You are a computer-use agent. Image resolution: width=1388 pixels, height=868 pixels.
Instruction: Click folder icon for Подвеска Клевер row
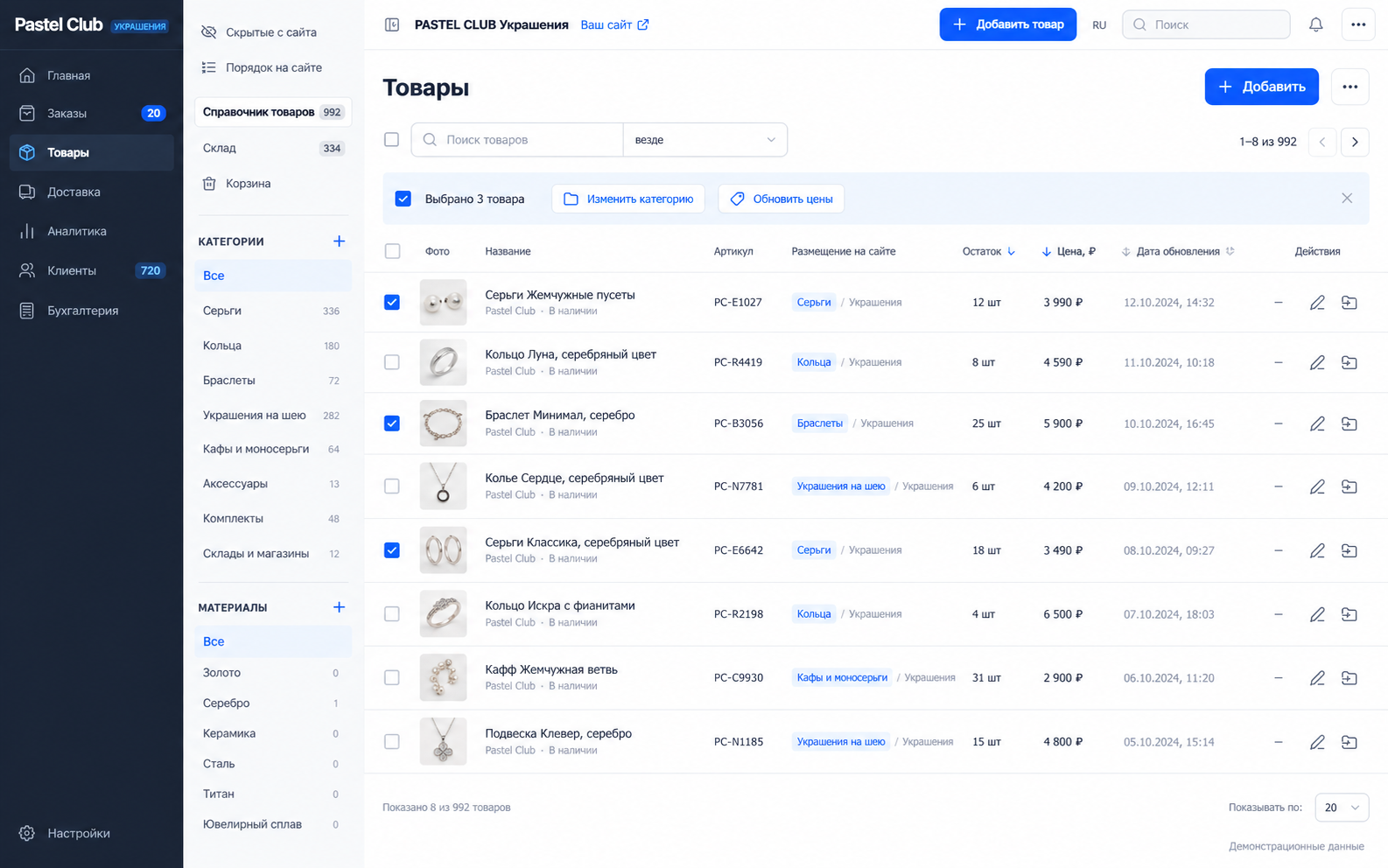coord(1349,742)
